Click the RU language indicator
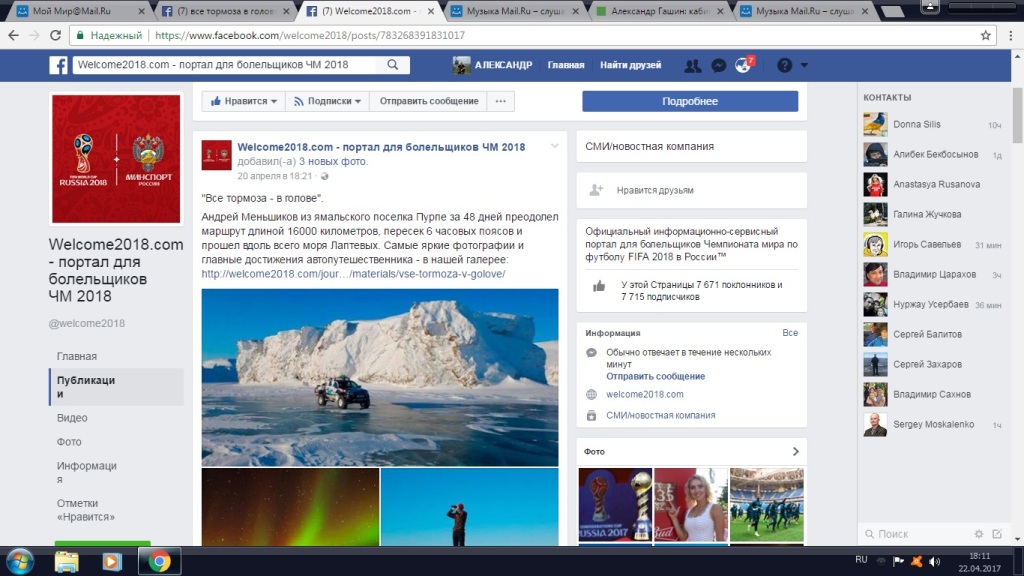 pos(861,560)
